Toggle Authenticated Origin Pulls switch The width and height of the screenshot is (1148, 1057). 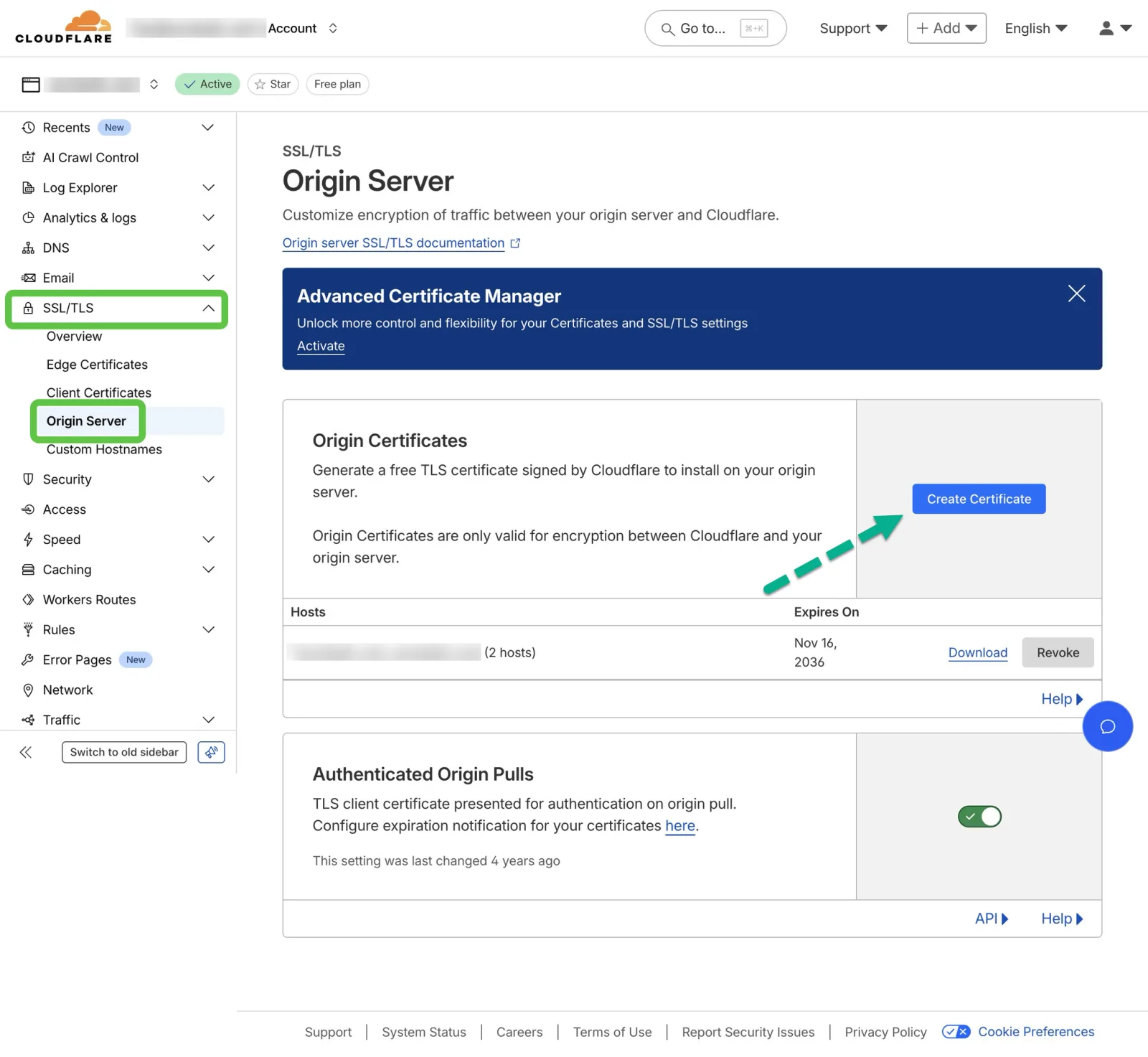(979, 817)
